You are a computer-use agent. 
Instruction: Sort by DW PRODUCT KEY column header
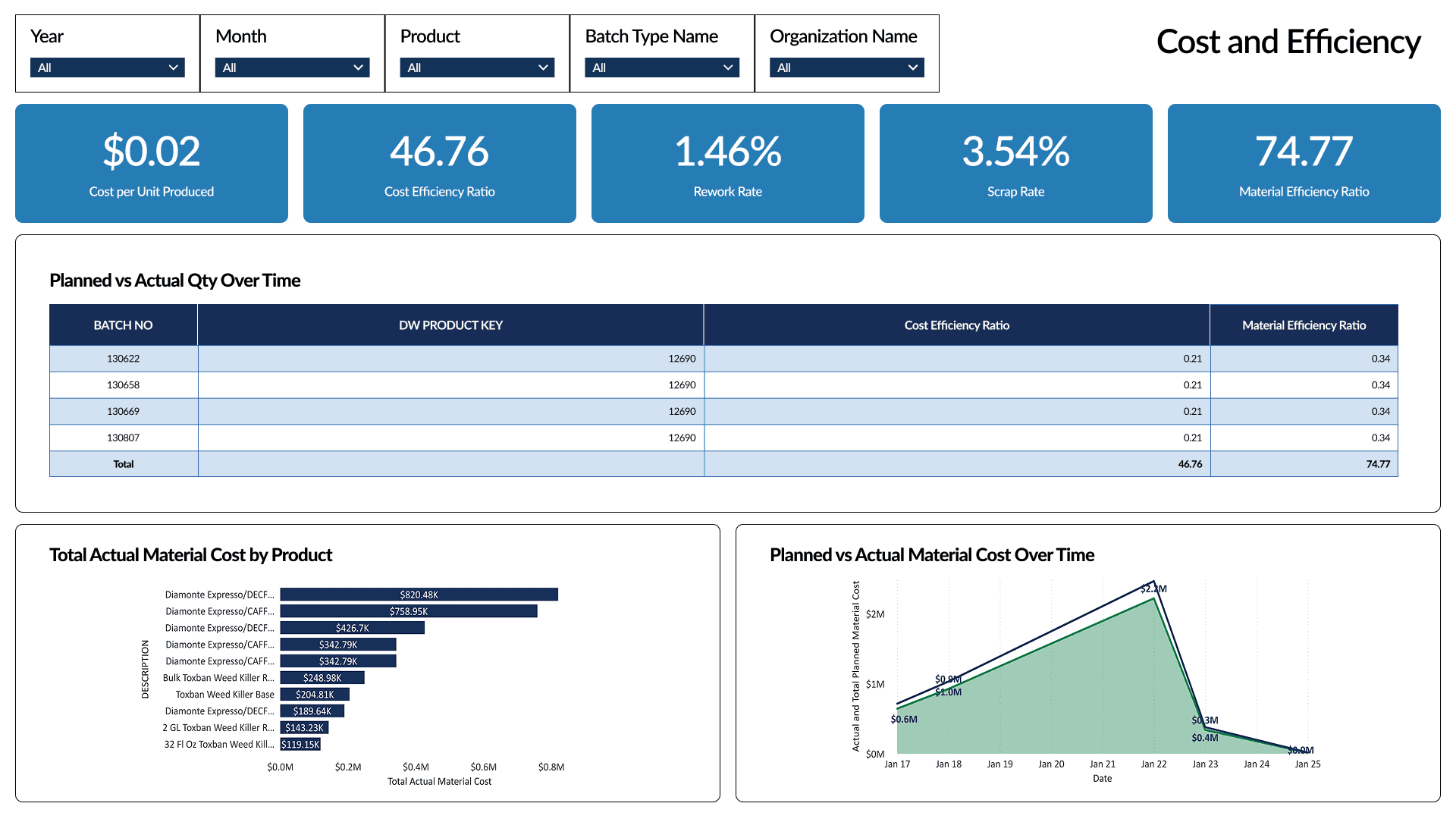pos(450,325)
